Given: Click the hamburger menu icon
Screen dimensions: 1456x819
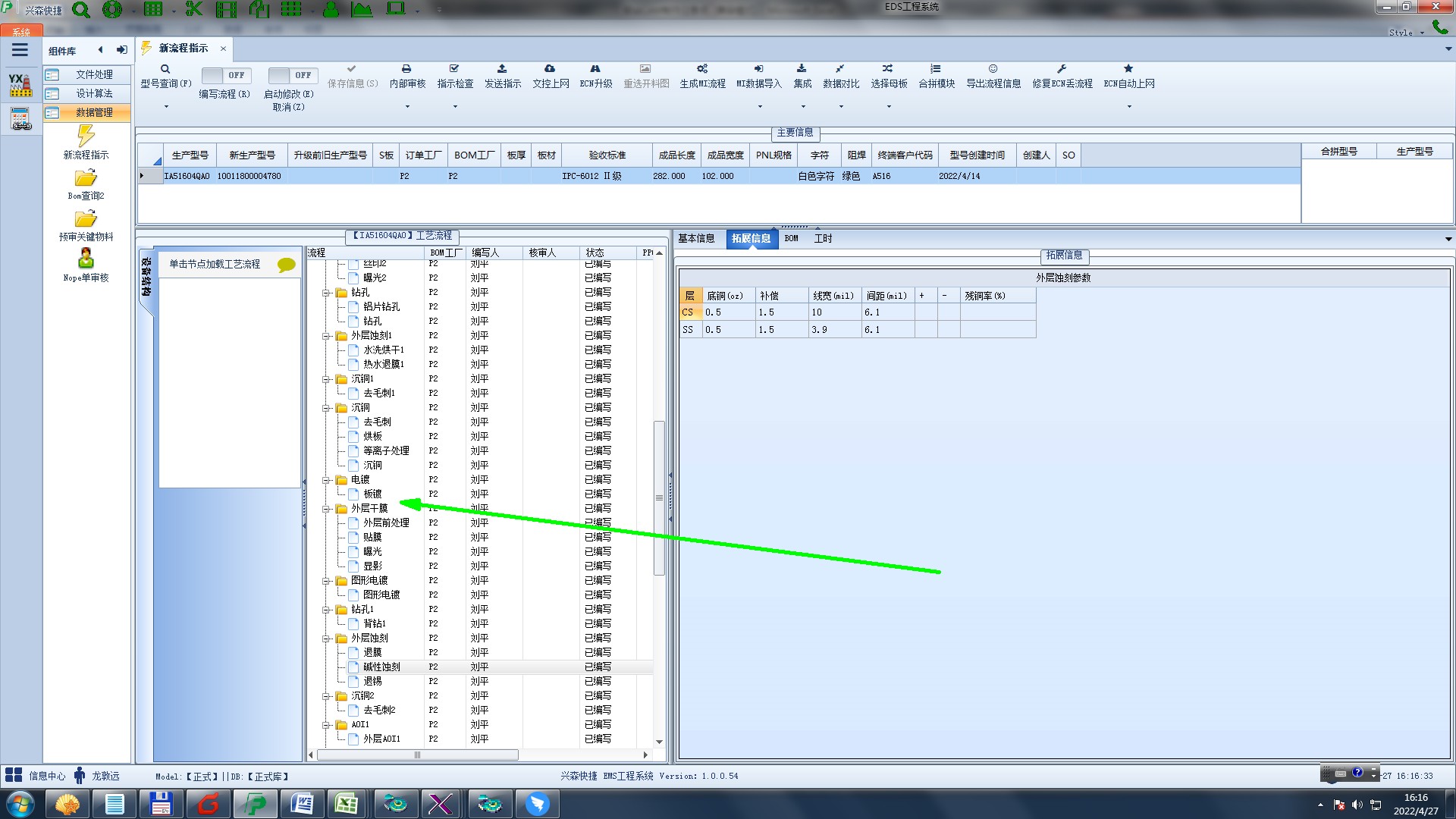Looking at the screenshot, I should [x=20, y=50].
